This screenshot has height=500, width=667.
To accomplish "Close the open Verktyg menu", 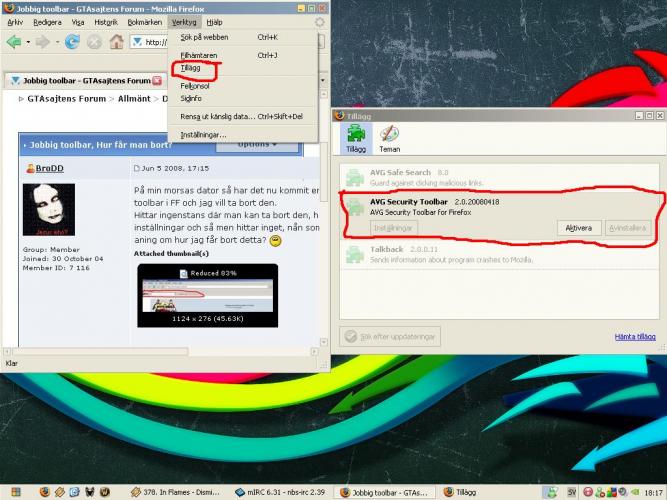I will (x=184, y=22).
